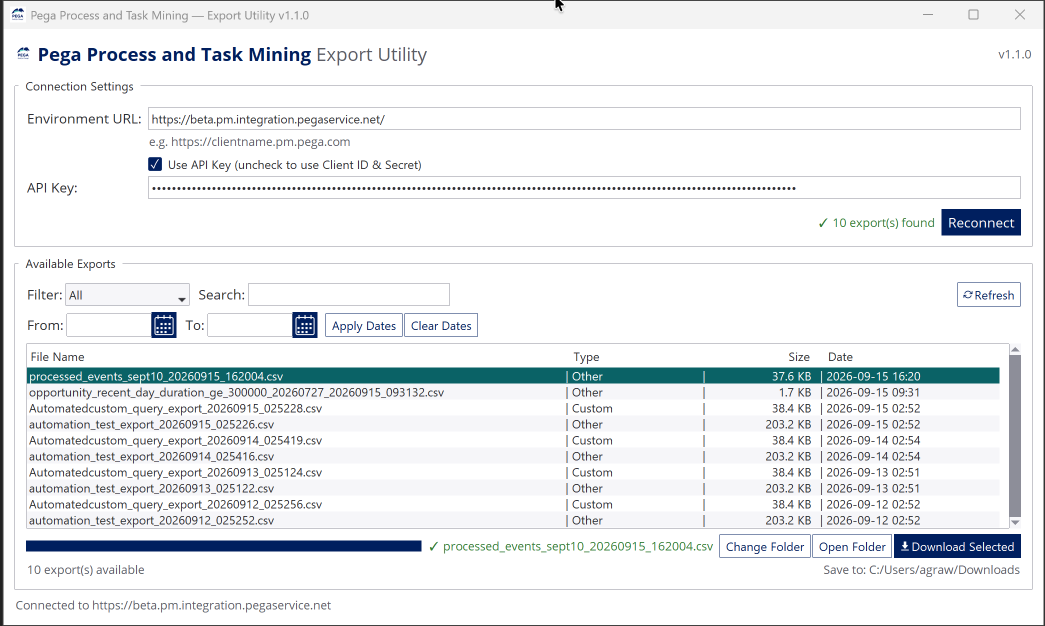Click the Pega app icon in title bar
The width and height of the screenshot is (1045, 626).
(17, 15)
